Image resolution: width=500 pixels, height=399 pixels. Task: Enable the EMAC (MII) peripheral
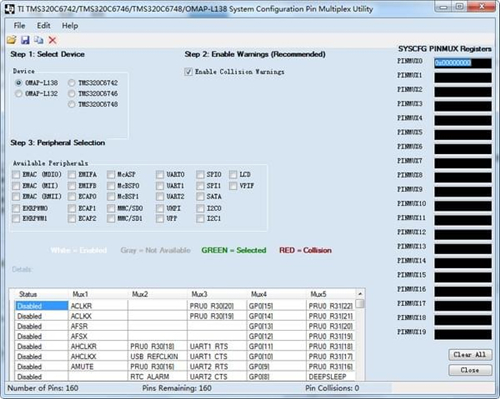click(x=16, y=185)
